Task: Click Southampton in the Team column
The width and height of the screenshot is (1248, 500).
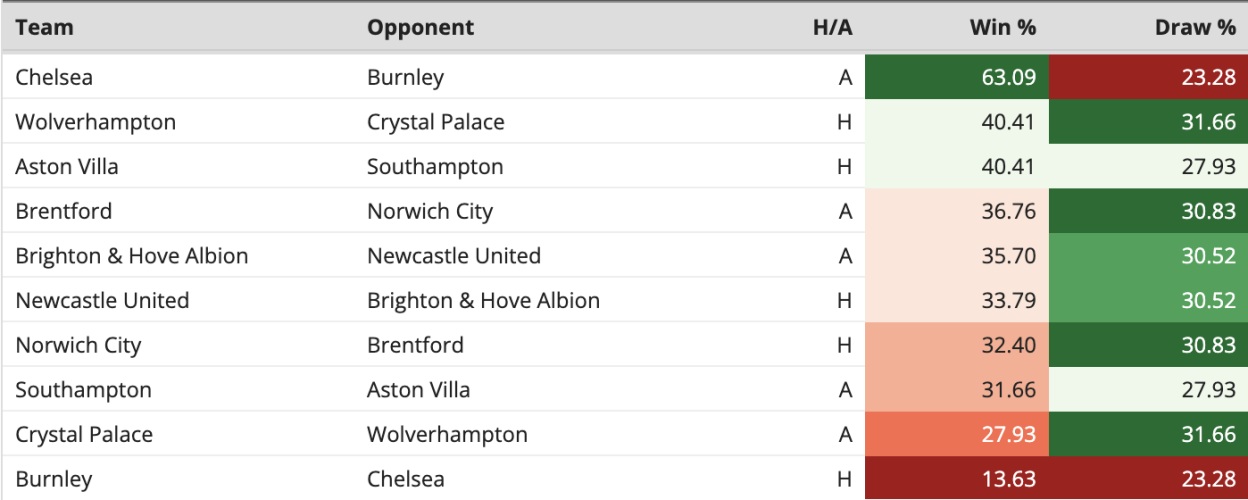Action: tap(84, 390)
